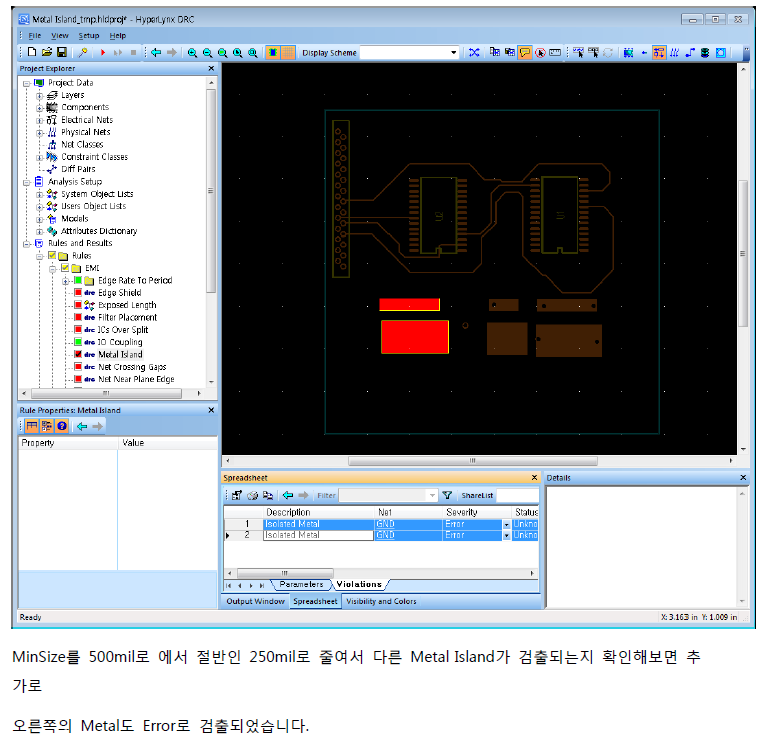Viewport: 775px width, 747px height.
Task: Toggle the Metal Island rule checkbox
Action: pyautogui.click(x=77, y=354)
